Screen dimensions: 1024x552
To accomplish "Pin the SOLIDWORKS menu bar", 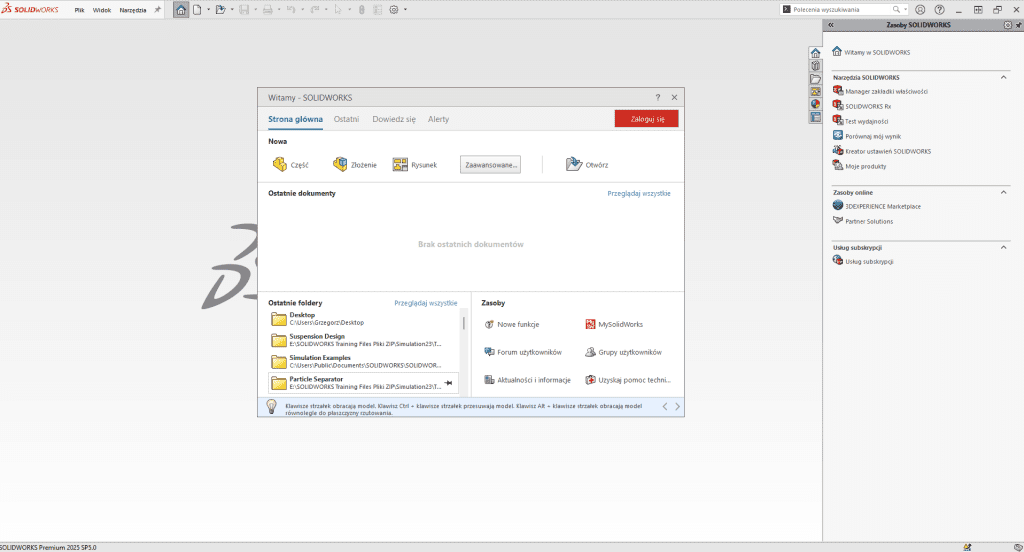I will click(x=157, y=9).
